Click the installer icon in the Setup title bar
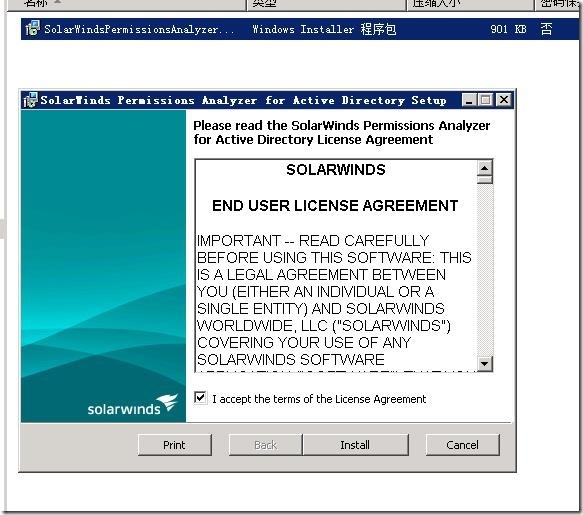The image size is (583, 515). click(x=30, y=100)
